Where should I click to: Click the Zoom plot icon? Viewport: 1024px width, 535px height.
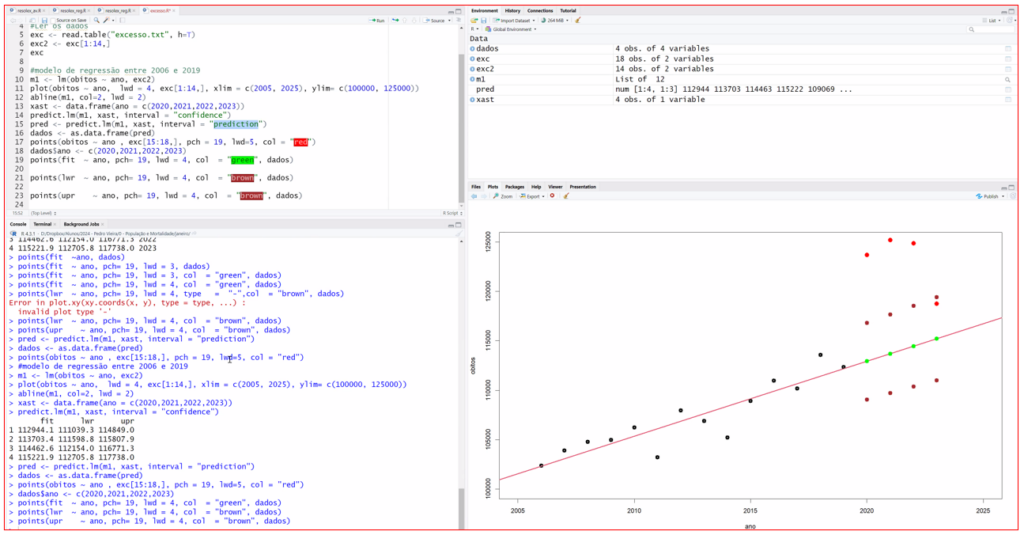click(x=505, y=196)
